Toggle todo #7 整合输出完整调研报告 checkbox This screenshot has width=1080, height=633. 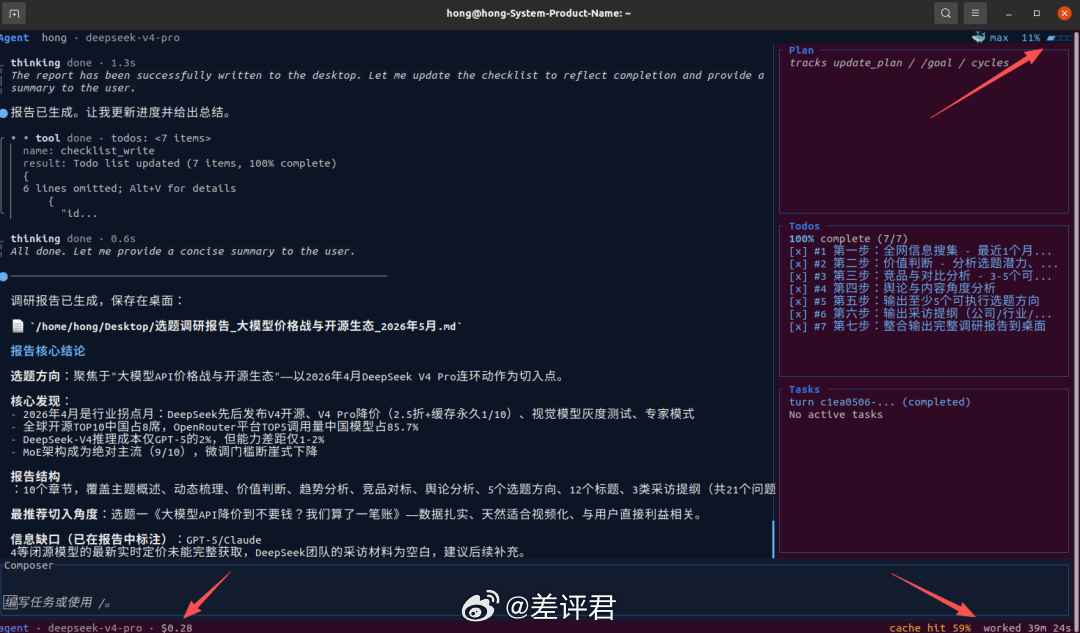798,326
